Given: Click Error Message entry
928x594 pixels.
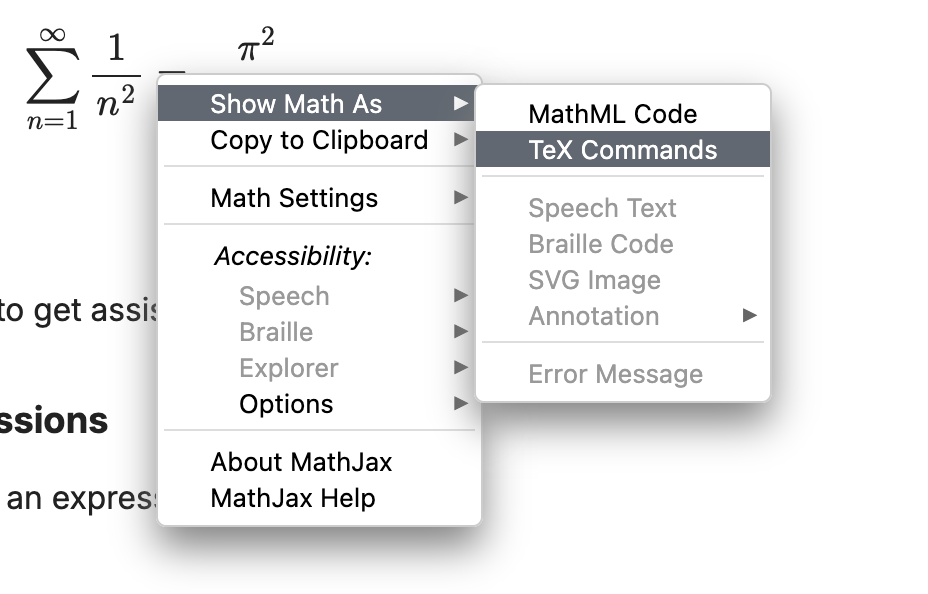Looking at the screenshot, I should point(615,374).
